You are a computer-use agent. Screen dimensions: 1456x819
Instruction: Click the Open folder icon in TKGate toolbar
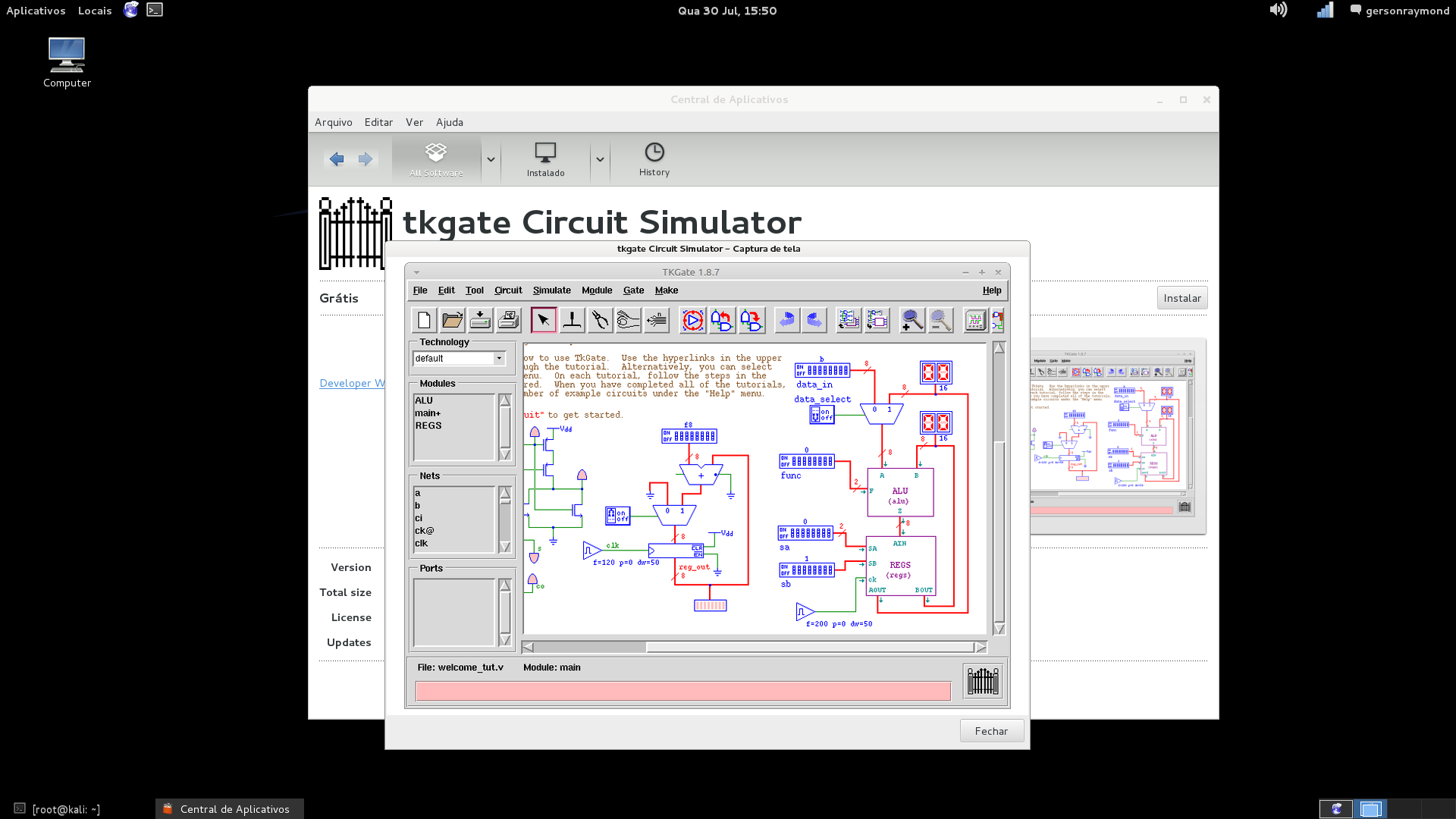point(452,320)
